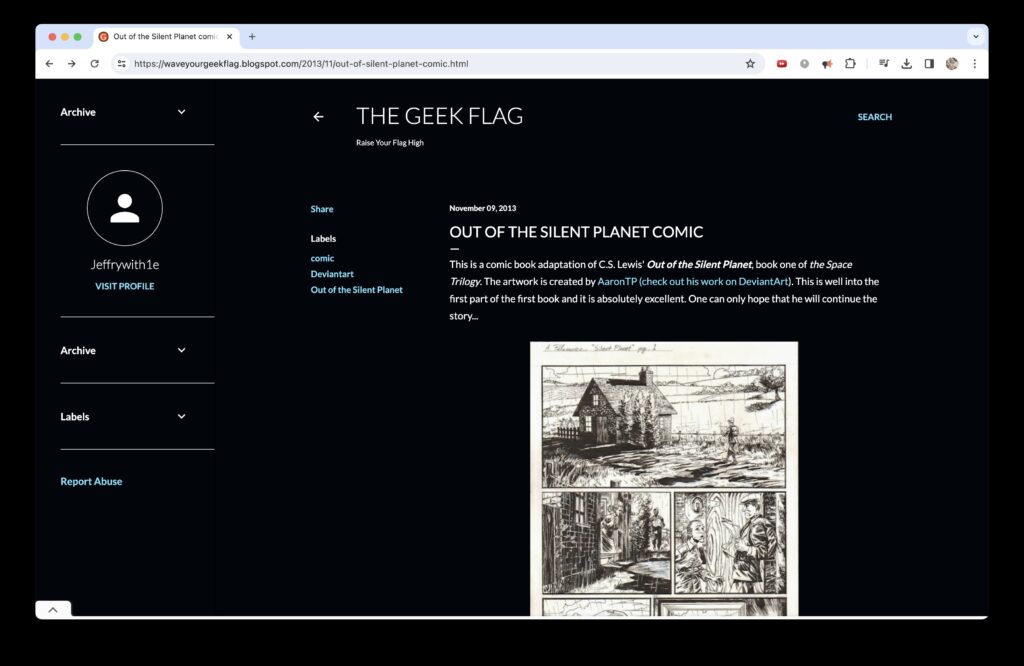Open a new browser tab
Screen dimensions: 1024x666
(252, 37)
